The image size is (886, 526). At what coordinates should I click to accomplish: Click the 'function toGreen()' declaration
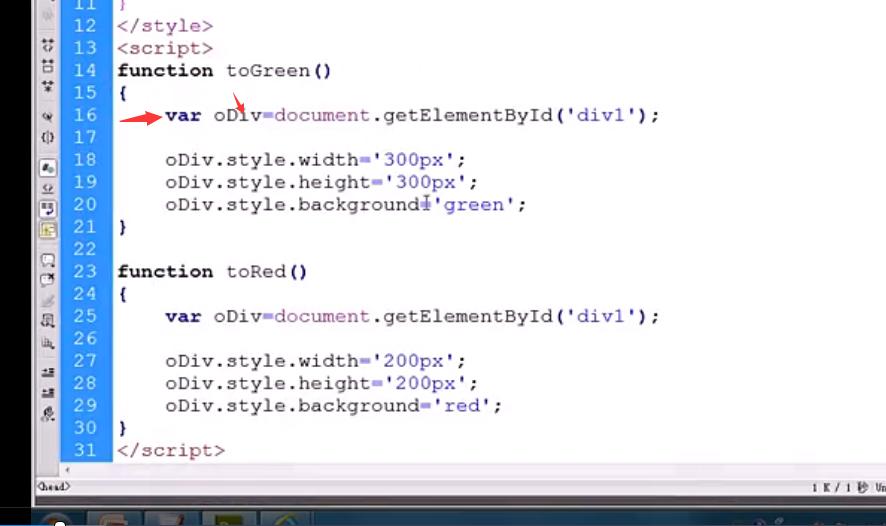click(x=224, y=71)
